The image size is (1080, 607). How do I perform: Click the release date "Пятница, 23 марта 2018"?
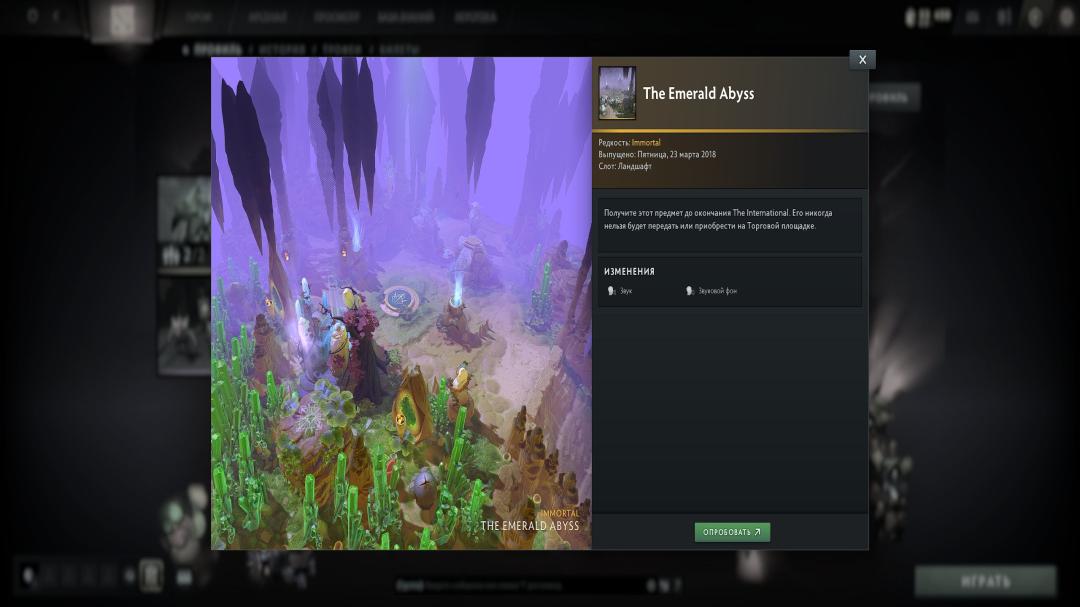pos(676,154)
